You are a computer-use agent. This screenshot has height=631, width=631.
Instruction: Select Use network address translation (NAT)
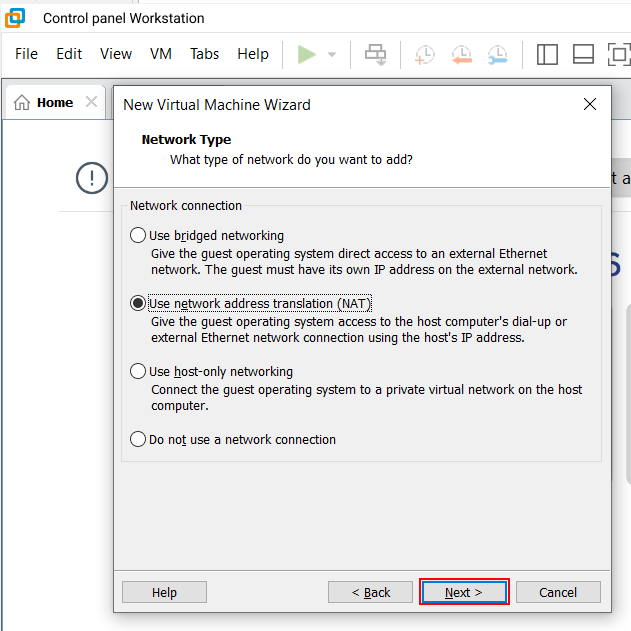pyautogui.click(x=138, y=304)
